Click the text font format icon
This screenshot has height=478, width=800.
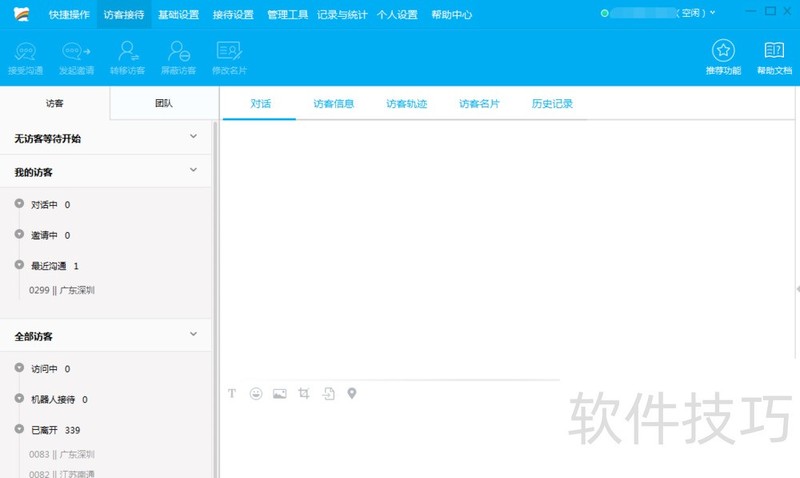232,394
